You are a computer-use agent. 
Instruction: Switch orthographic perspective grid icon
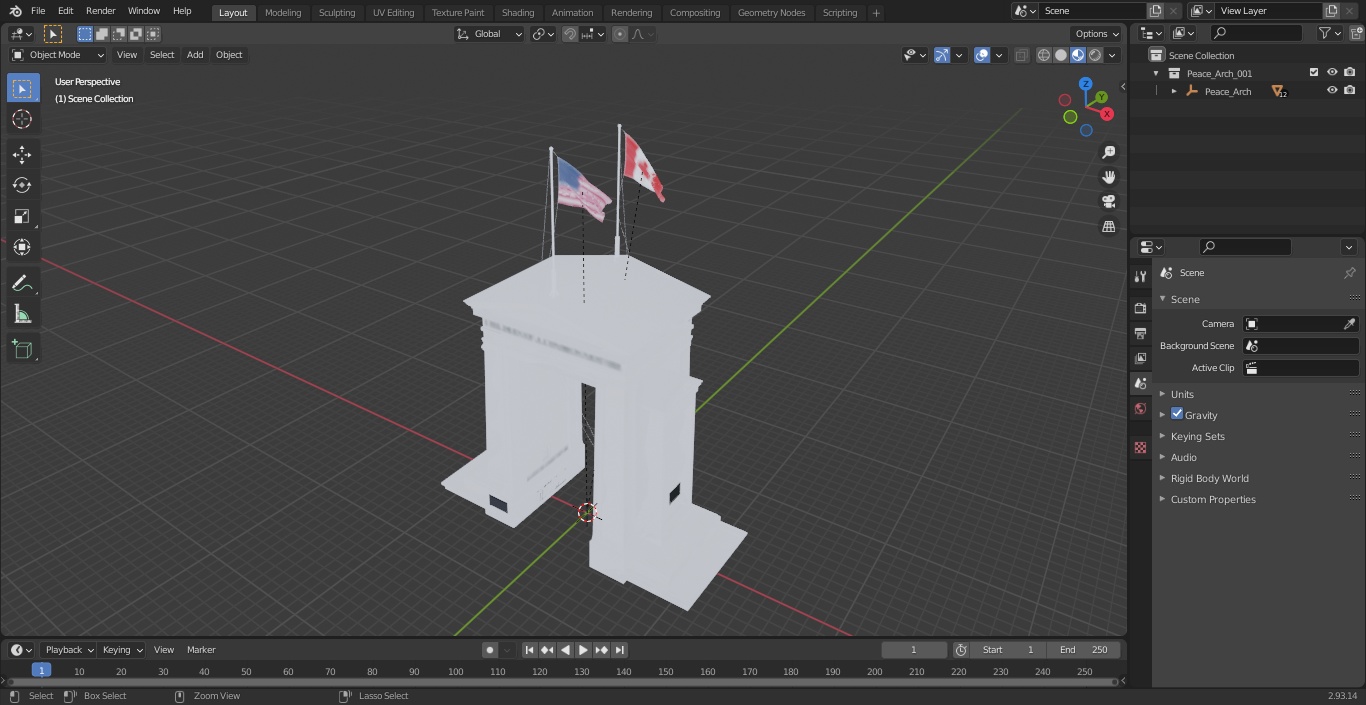pos(1108,226)
